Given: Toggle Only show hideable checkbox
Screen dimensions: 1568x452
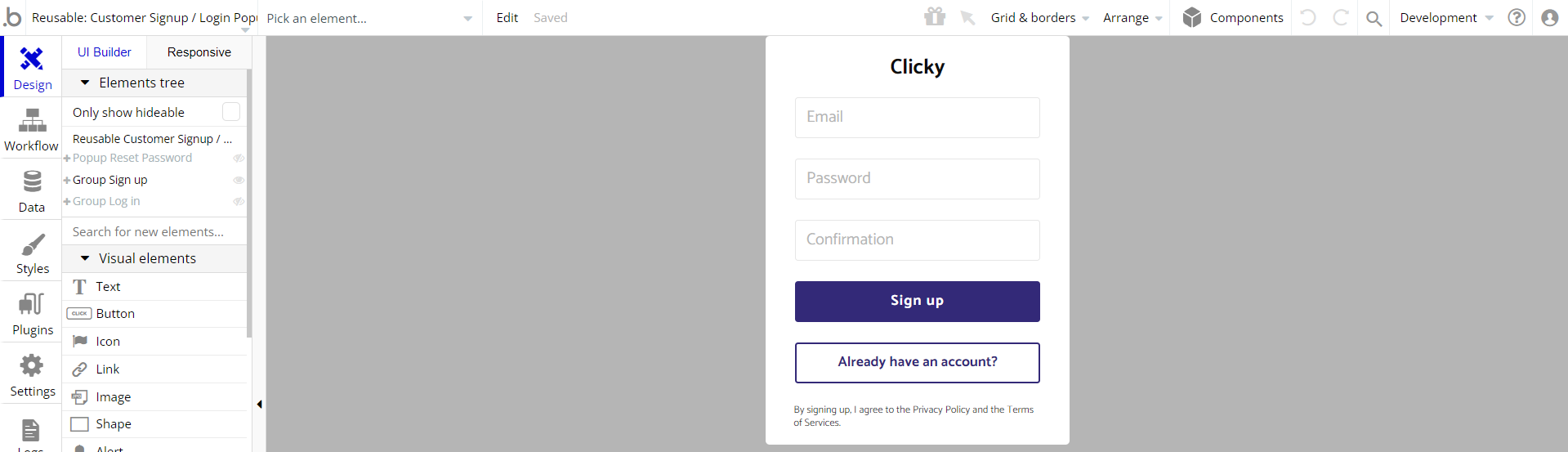Looking at the screenshot, I should 231,111.
